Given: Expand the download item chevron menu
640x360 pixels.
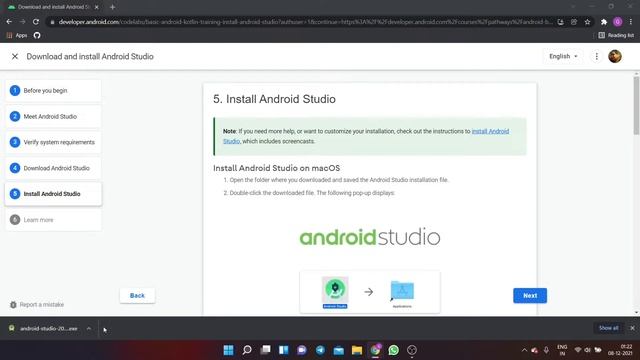Looking at the screenshot, I should pos(89,329).
